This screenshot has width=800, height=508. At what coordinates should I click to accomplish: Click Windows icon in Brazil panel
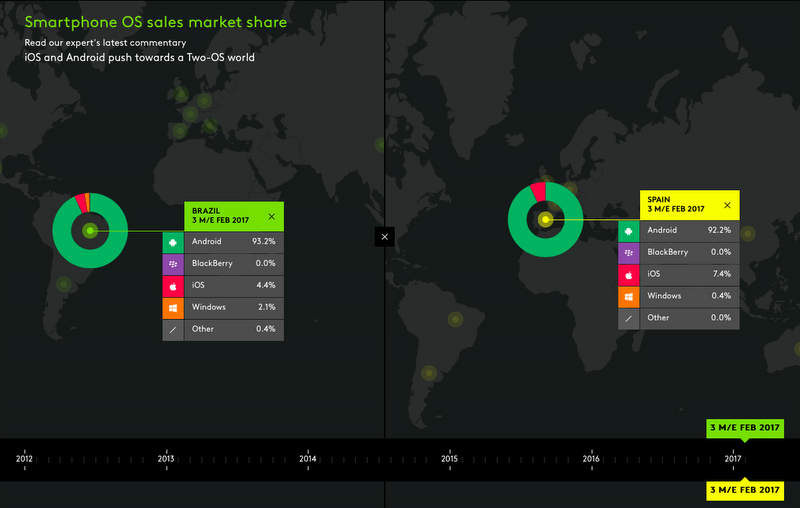coord(173,308)
